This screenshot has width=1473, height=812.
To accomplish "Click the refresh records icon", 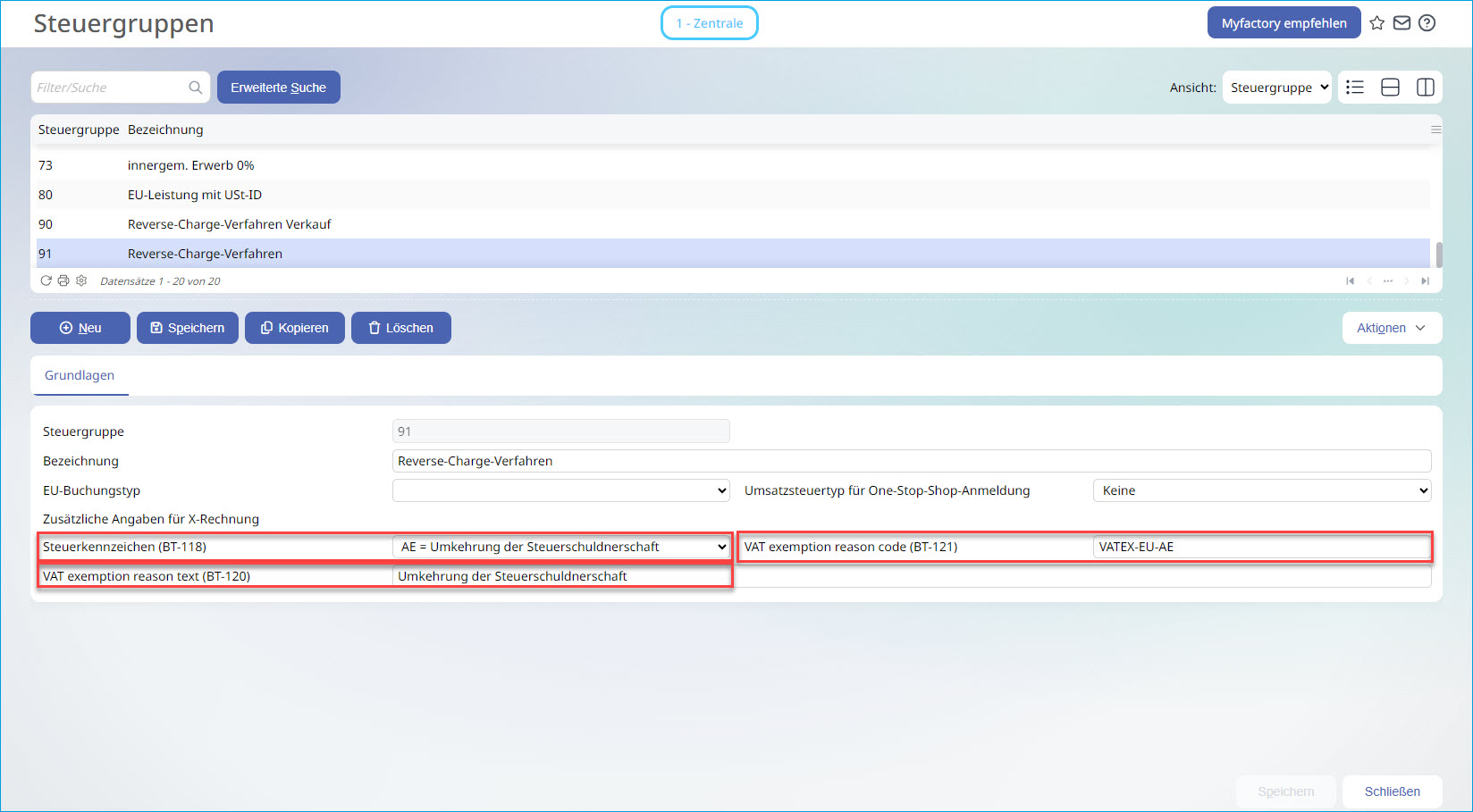I will coord(46,280).
